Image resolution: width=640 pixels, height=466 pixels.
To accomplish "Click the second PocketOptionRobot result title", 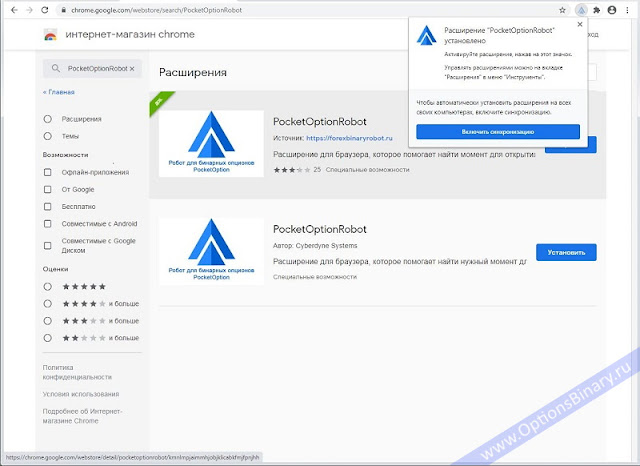I will click(320, 229).
